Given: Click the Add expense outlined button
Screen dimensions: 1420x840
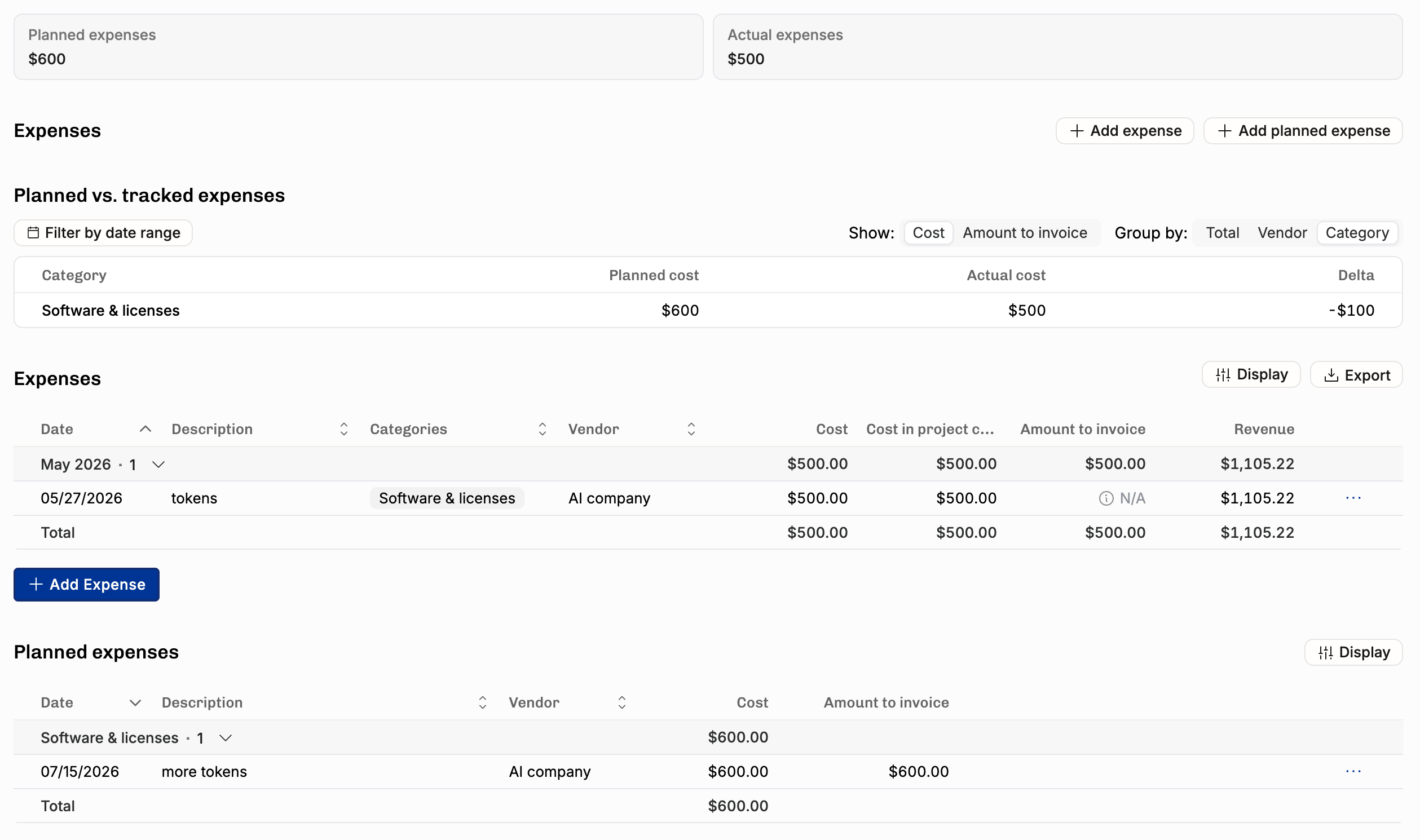Looking at the screenshot, I should click(x=1124, y=131).
